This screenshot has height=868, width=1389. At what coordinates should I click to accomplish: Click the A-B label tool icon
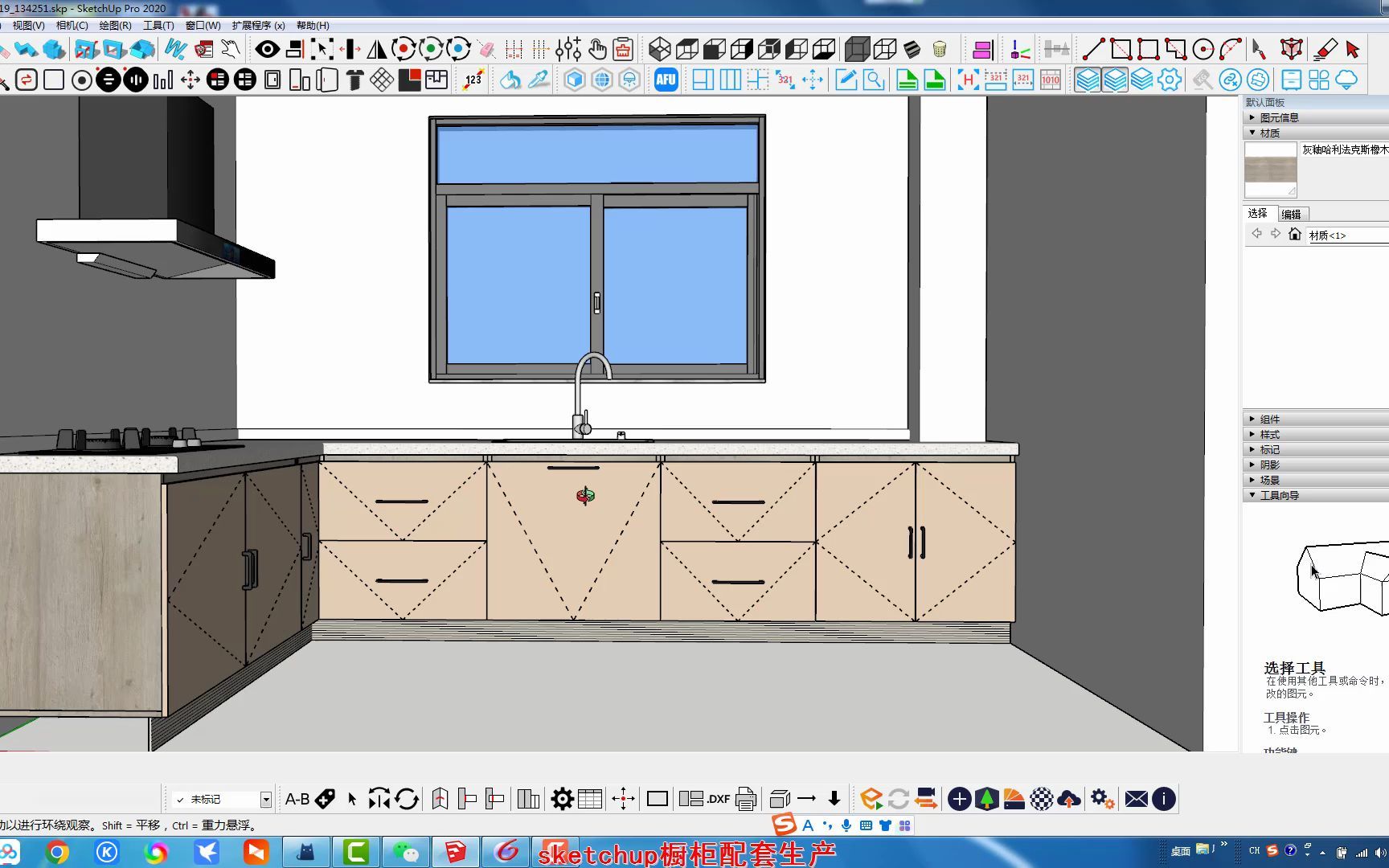(x=297, y=799)
